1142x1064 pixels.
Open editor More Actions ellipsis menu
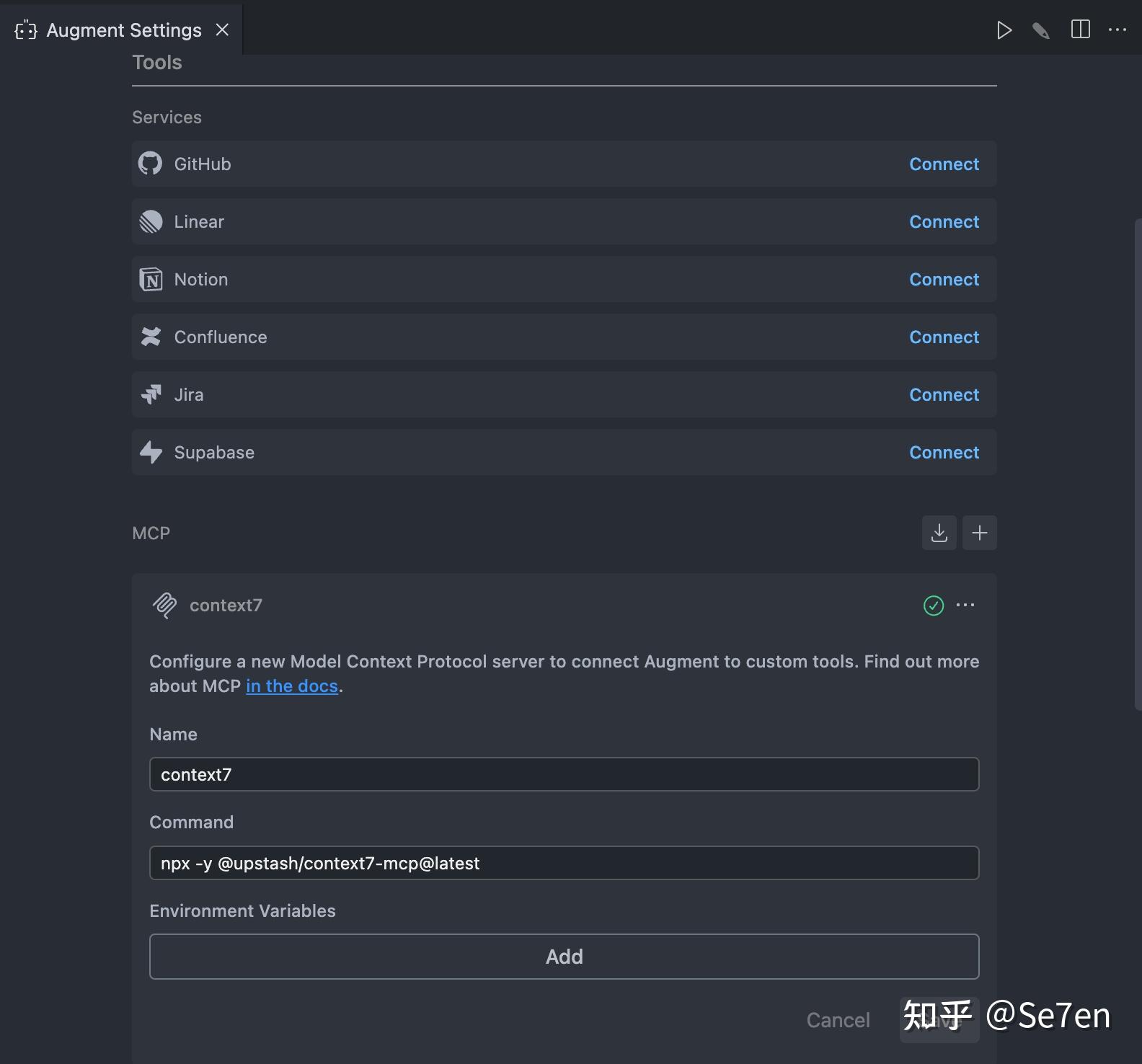(x=1117, y=30)
